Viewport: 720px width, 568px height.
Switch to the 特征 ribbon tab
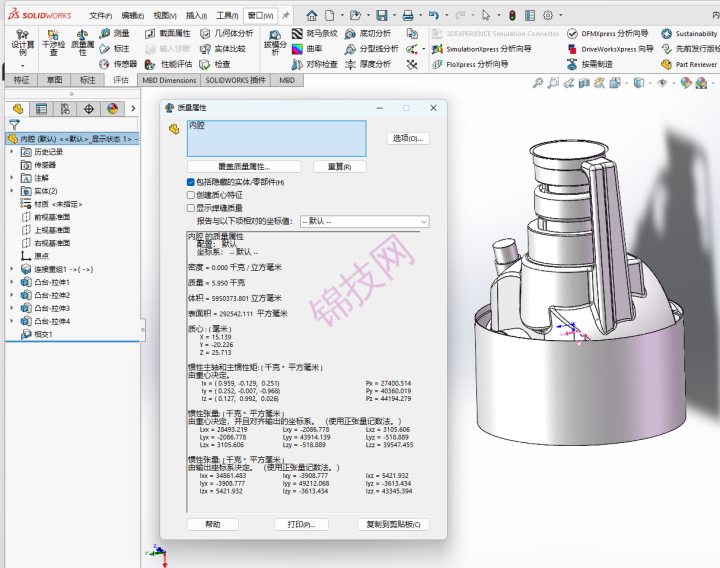click(21, 80)
